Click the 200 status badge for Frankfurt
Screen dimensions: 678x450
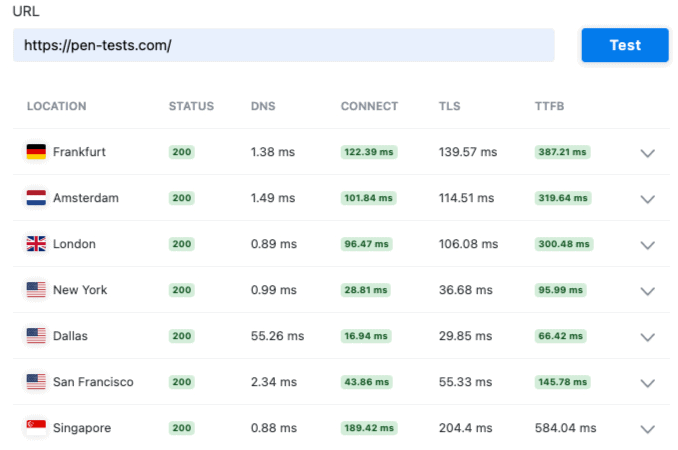tap(182, 152)
